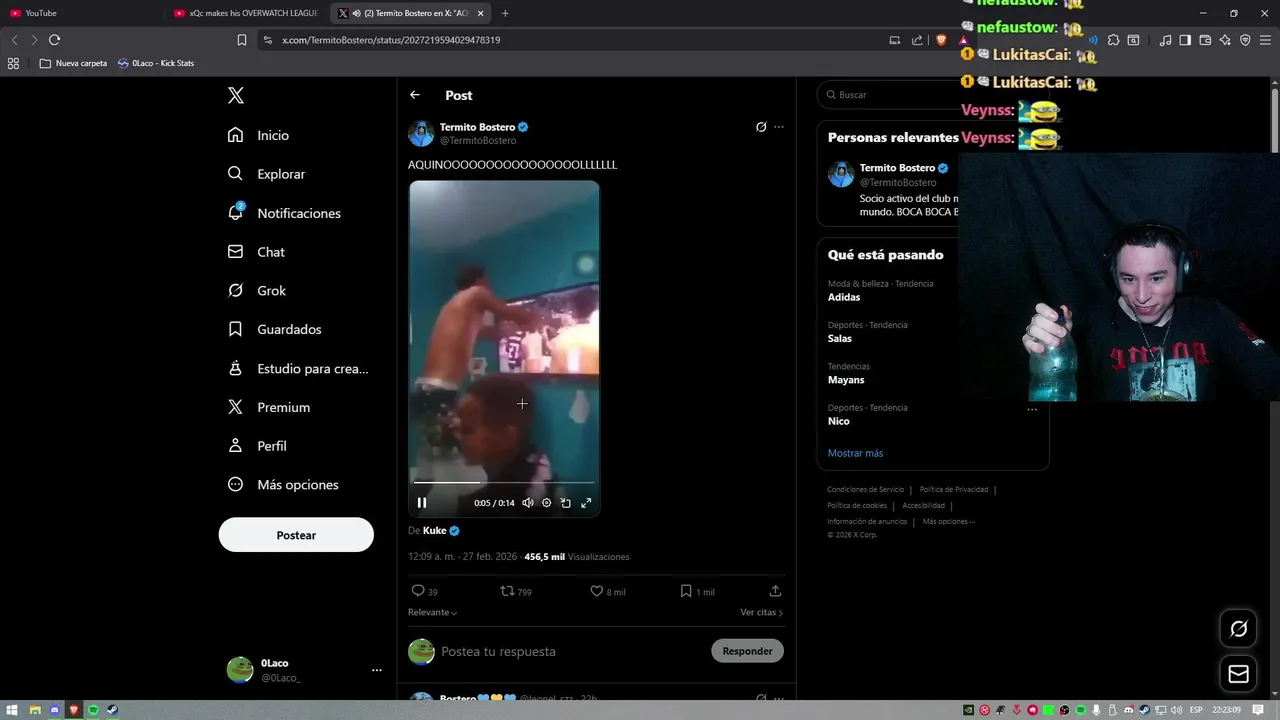Viewport: 1280px width, 720px height.
Task: Open Discord from taskbar
Action: (54, 710)
